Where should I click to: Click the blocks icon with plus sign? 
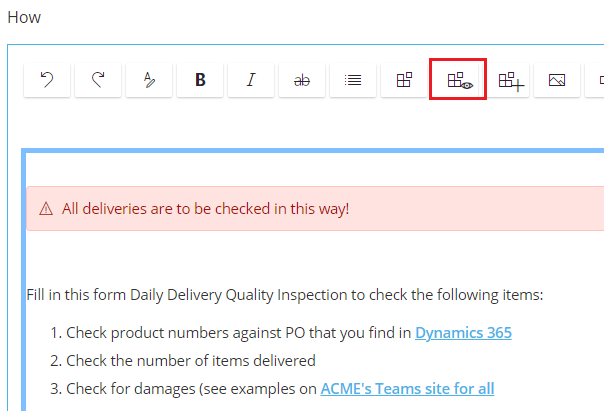[511, 80]
